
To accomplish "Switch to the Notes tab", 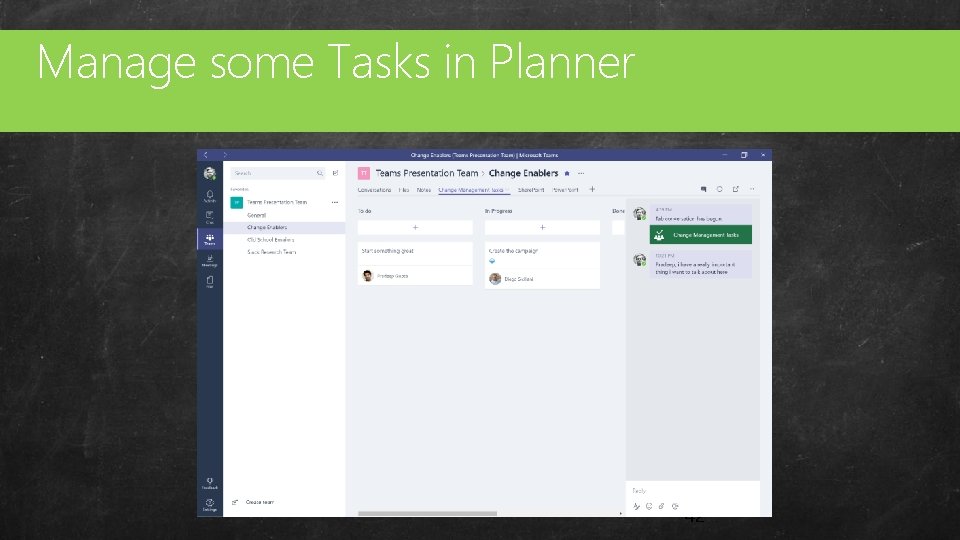I will click(424, 190).
